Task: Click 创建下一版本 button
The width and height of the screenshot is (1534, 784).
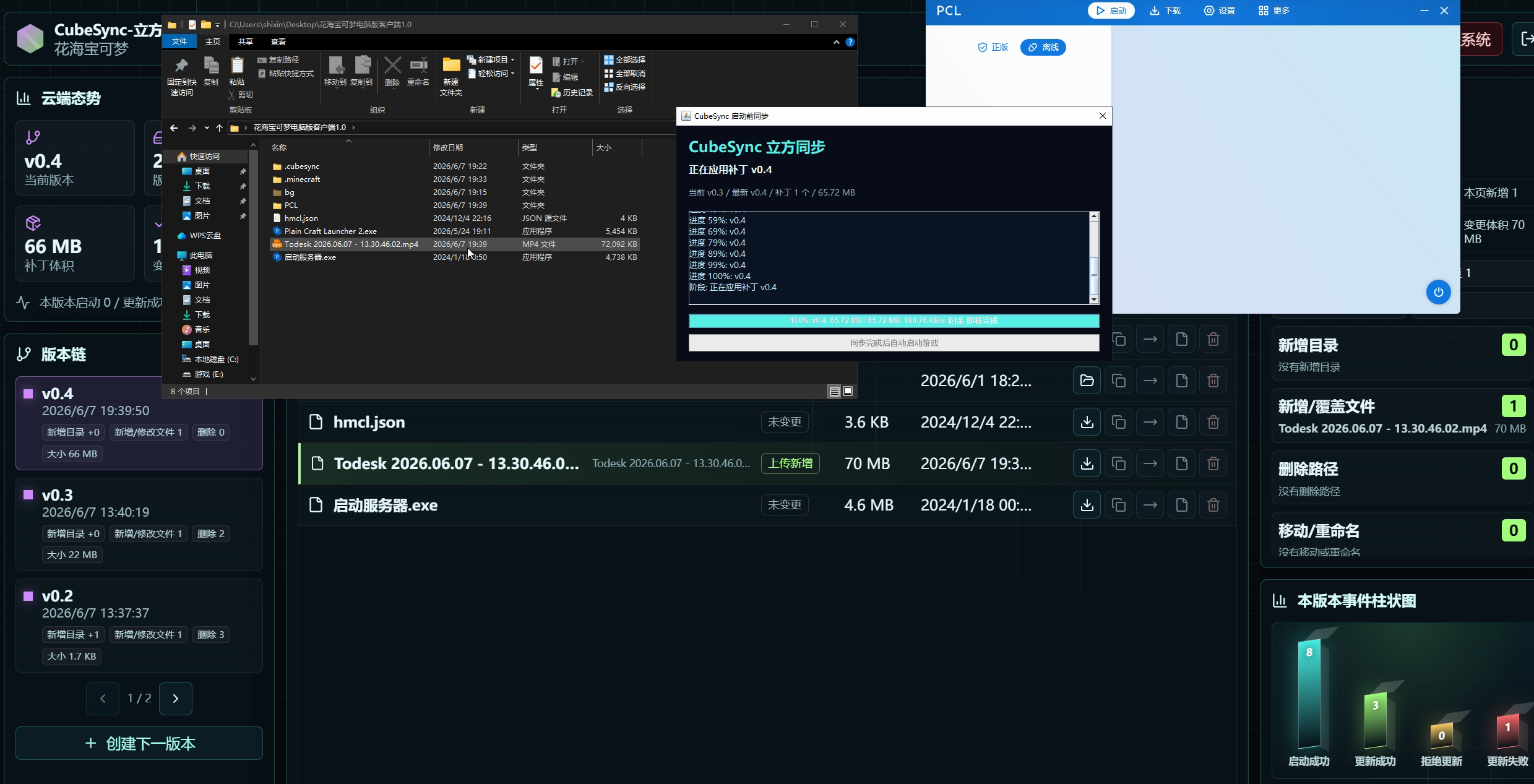Action: click(x=139, y=743)
